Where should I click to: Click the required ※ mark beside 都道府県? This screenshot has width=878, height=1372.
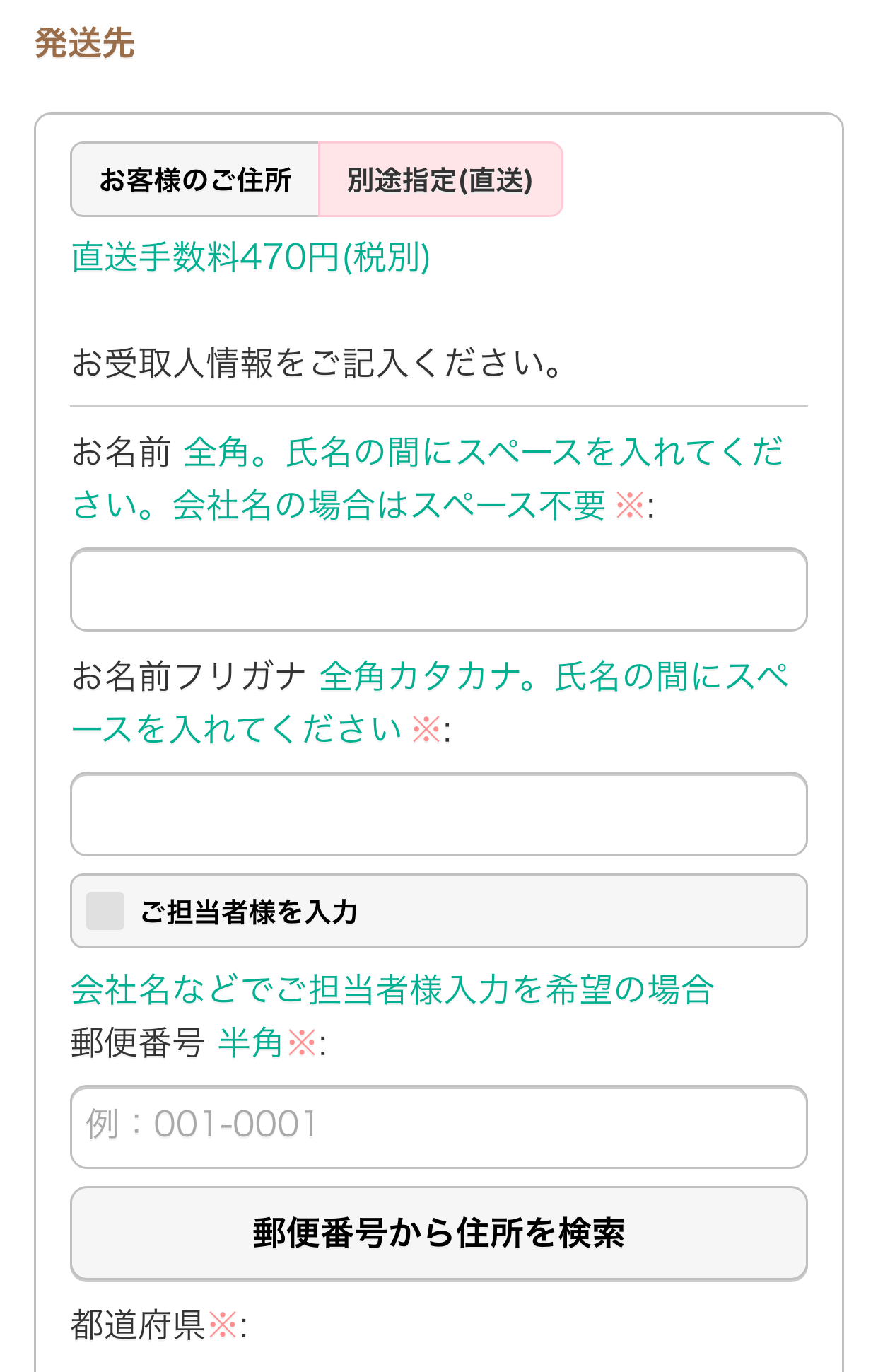pyautogui.click(x=223, y=1325)
